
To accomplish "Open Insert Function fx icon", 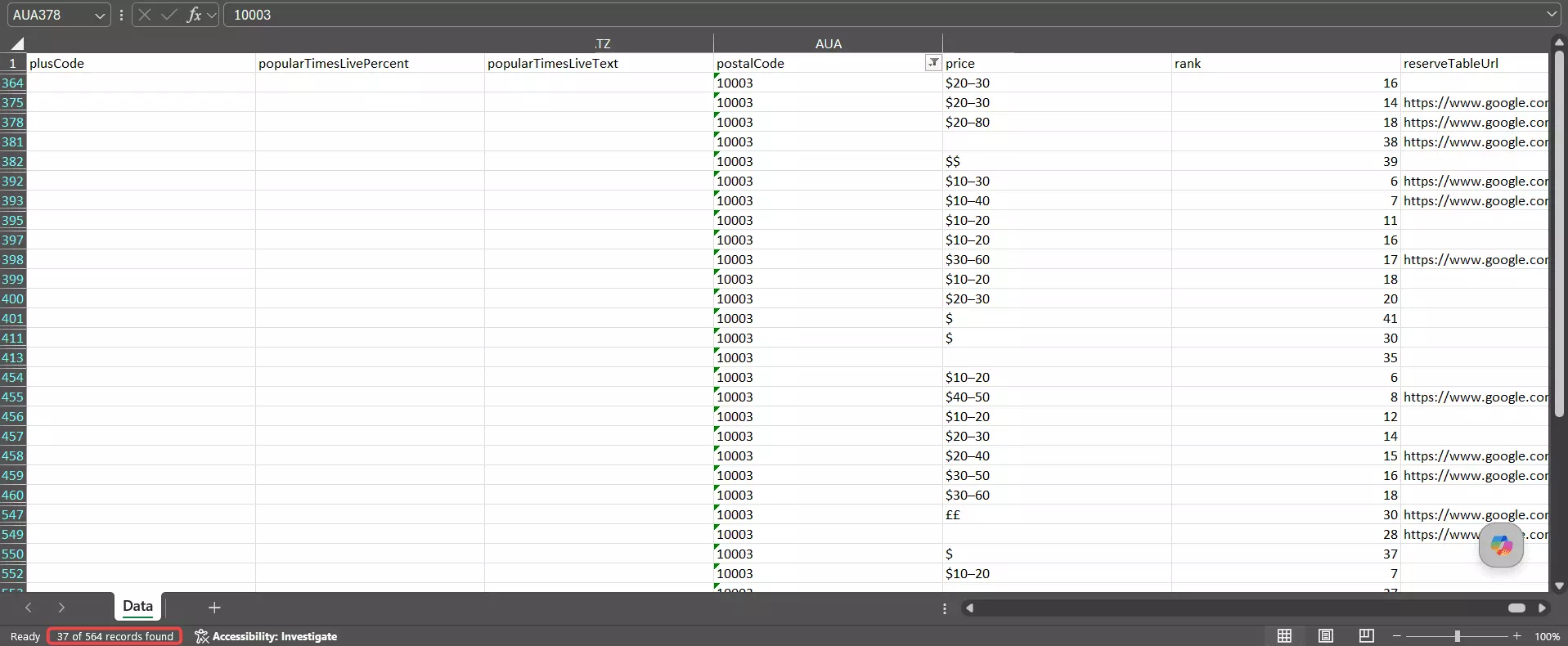I will [194, 15].
